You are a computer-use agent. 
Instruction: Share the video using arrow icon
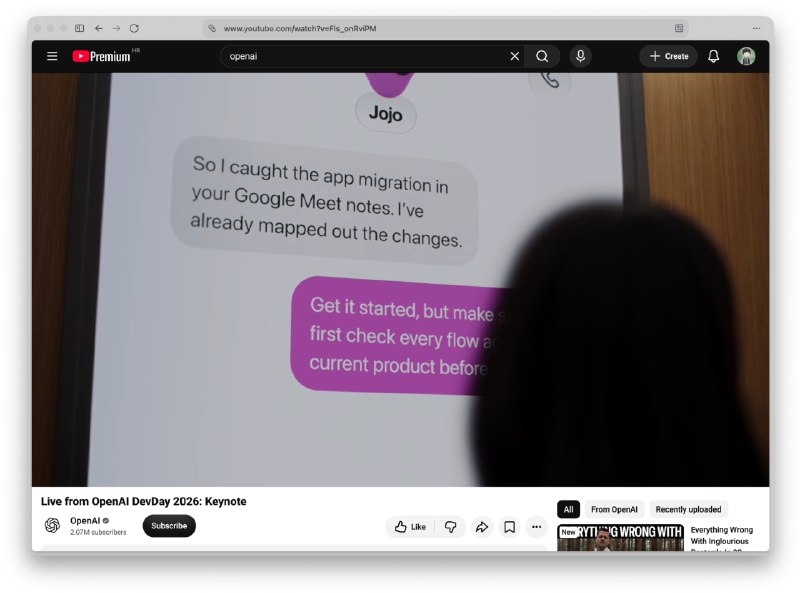(482, 527)
